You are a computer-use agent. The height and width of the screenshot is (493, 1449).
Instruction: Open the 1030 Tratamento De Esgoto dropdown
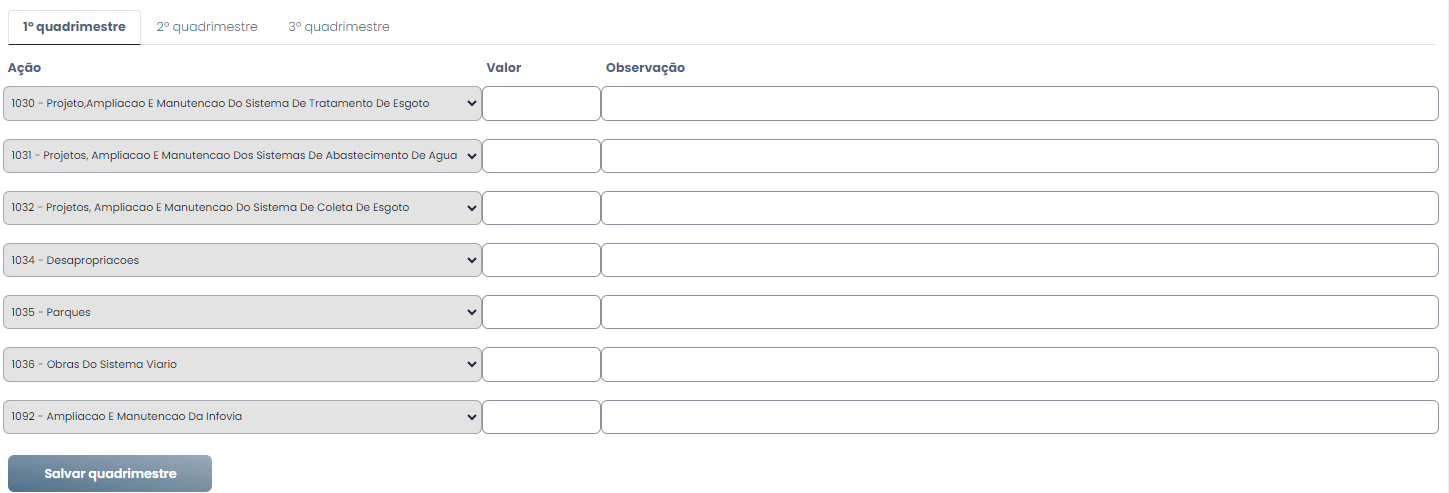242,104
